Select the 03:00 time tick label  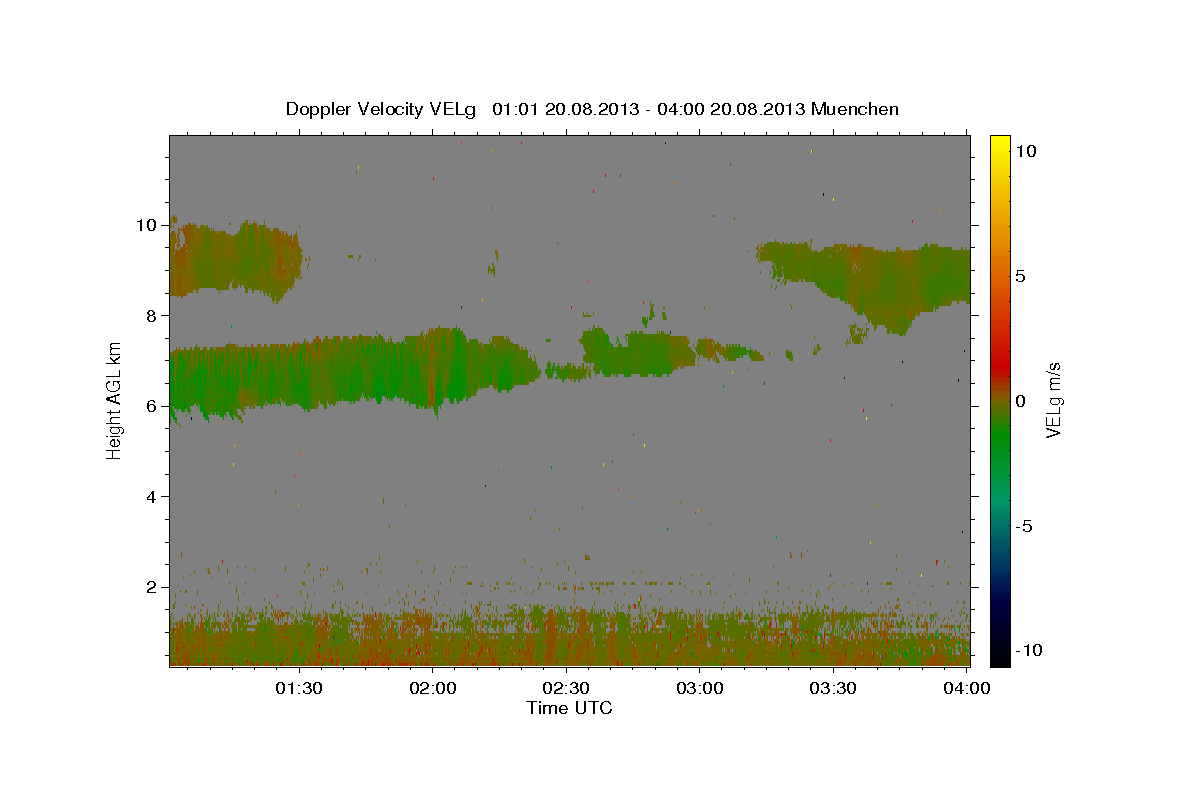click(x=700, y=689)
